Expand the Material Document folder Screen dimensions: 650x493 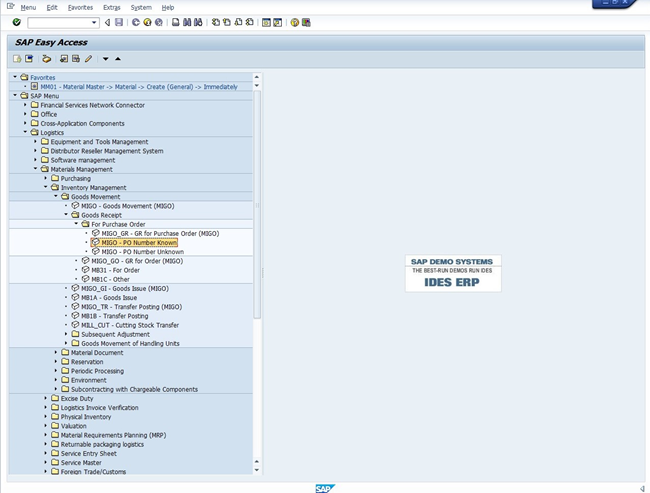[56, 352]
